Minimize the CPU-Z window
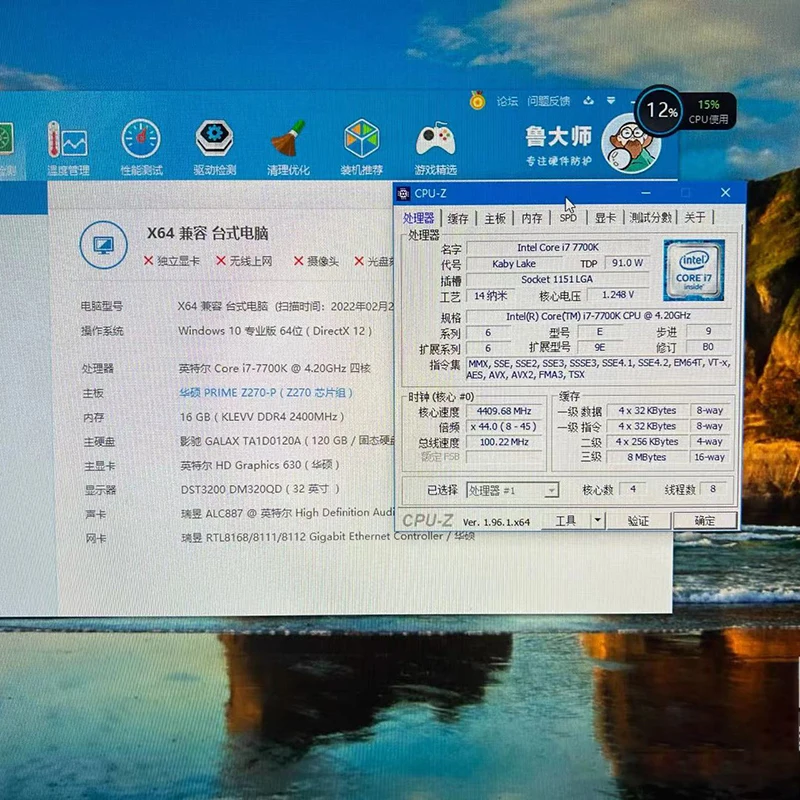 [x=646, y=193]
